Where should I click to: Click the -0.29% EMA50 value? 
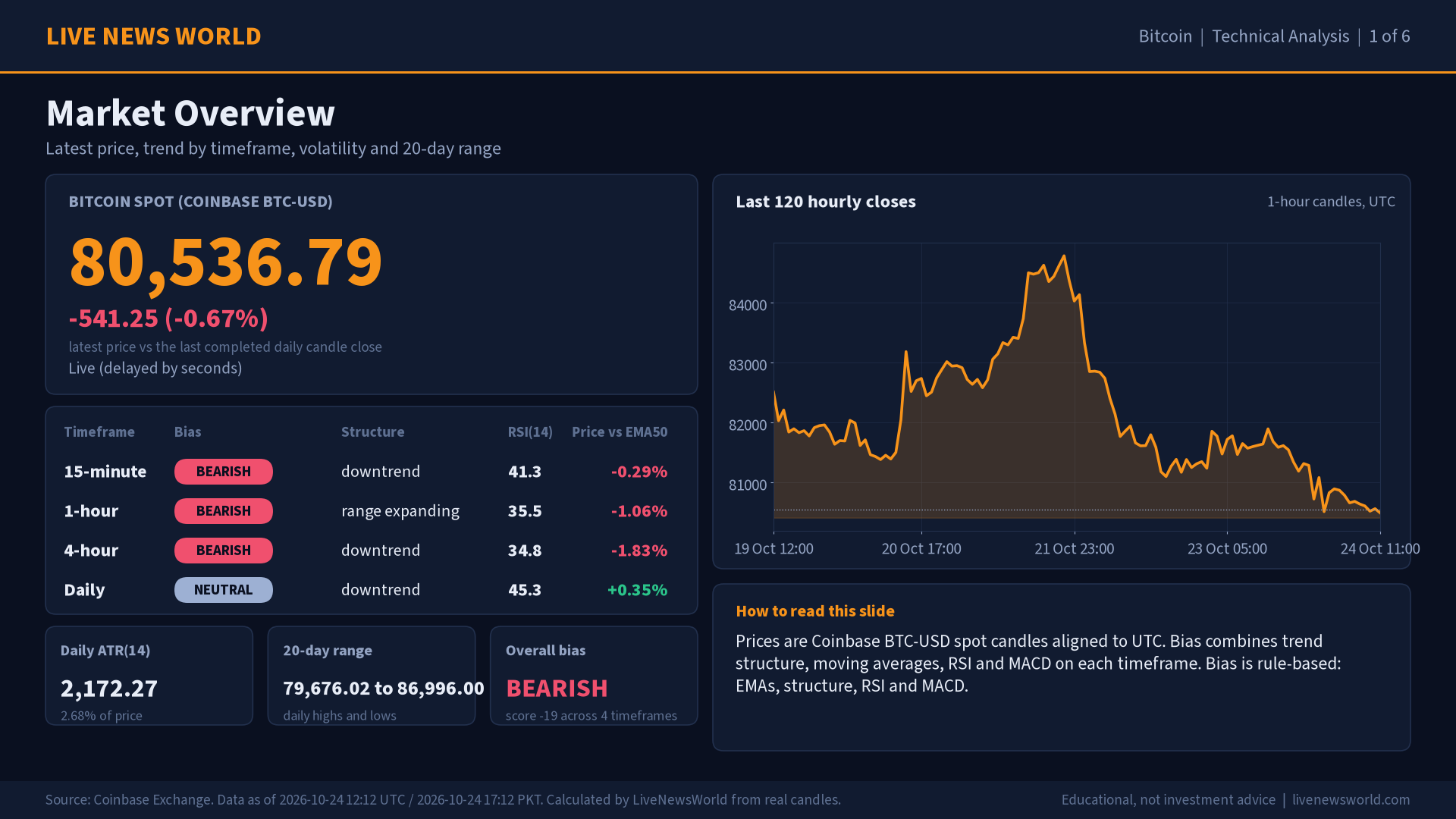coord(639,472)
